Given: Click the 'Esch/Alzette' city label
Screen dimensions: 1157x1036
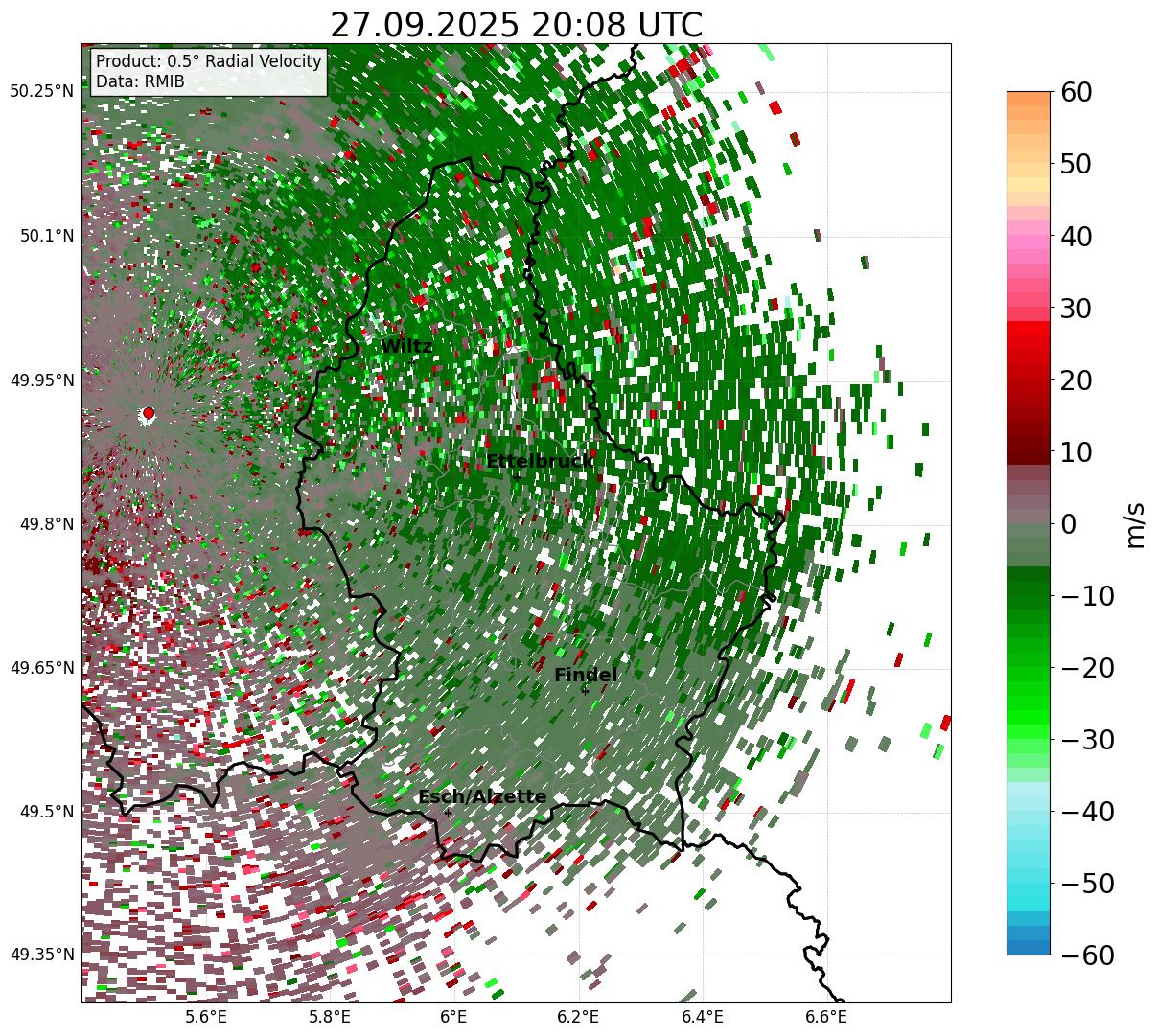Looking at the screenshot, I should tap(482, 797).
